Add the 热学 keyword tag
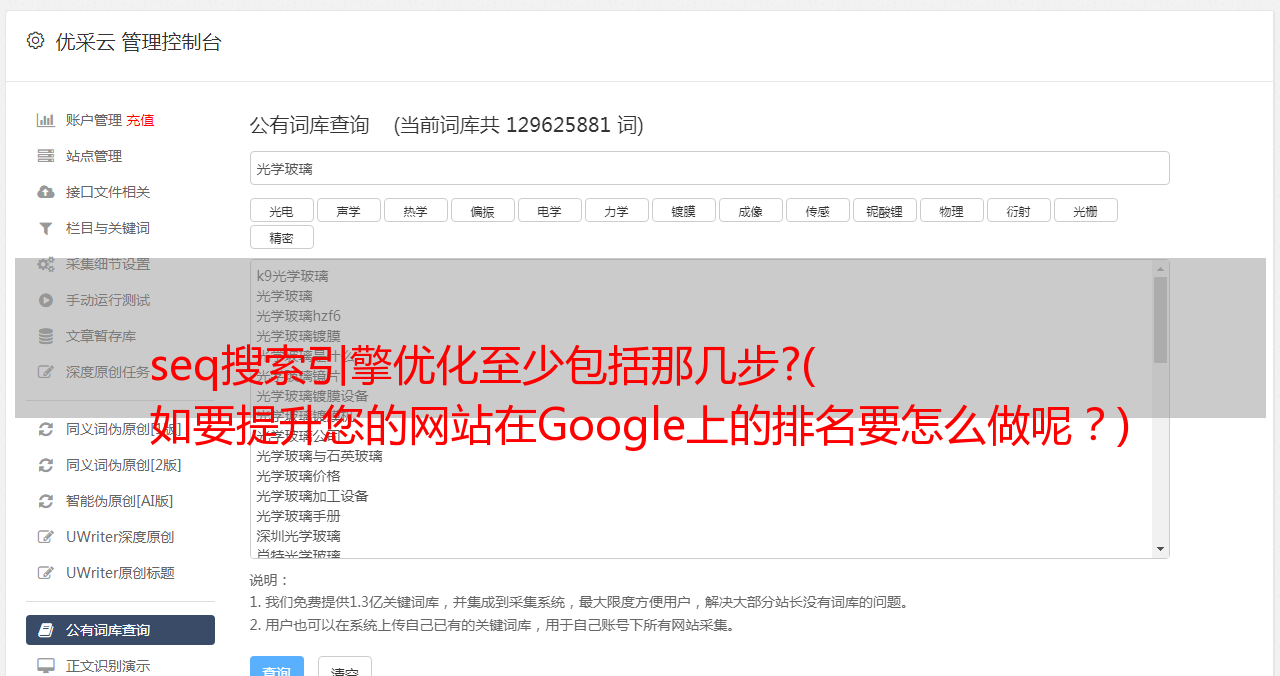 click(x=415, y=210)
